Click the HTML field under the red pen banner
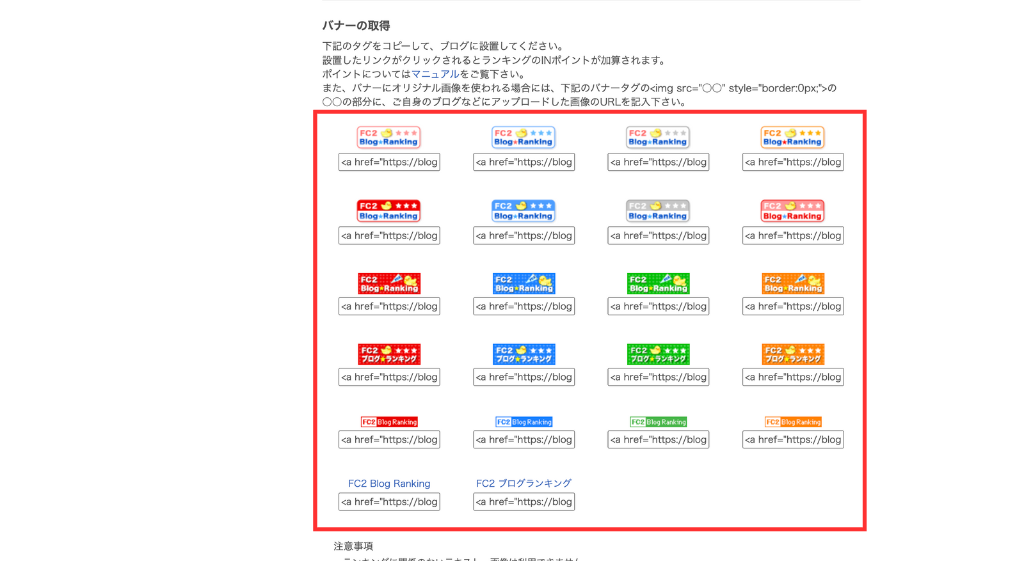 tap(389, 306)
